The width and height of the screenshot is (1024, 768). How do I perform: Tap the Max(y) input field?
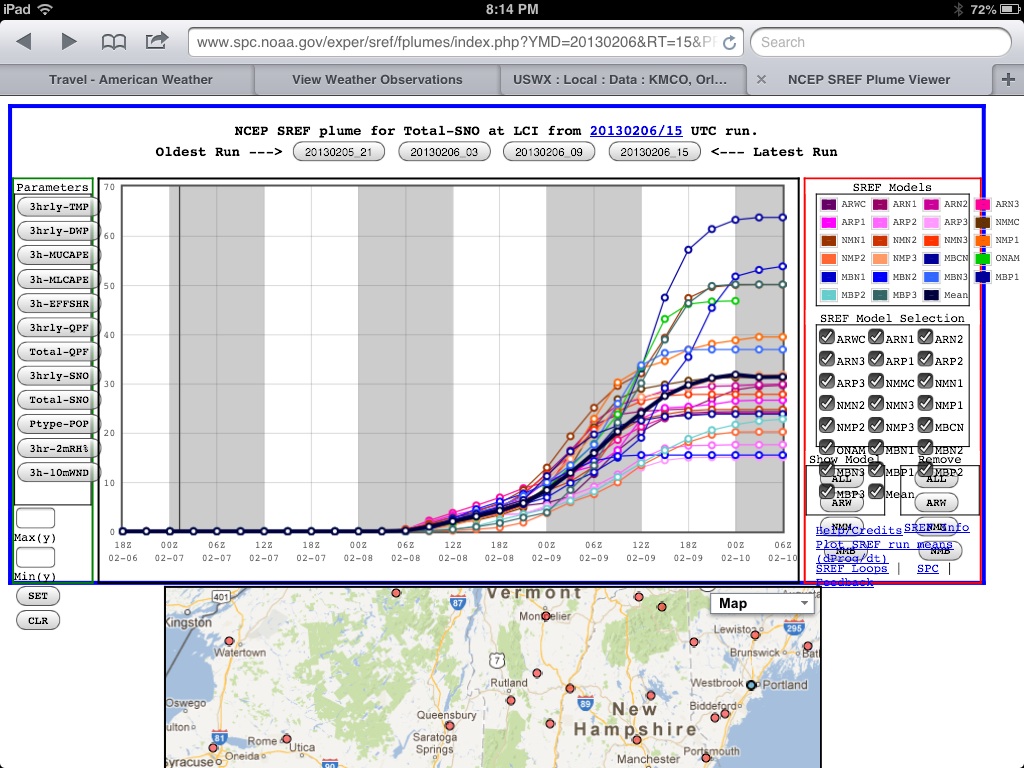pyautogui.click(x=36, y=518)
